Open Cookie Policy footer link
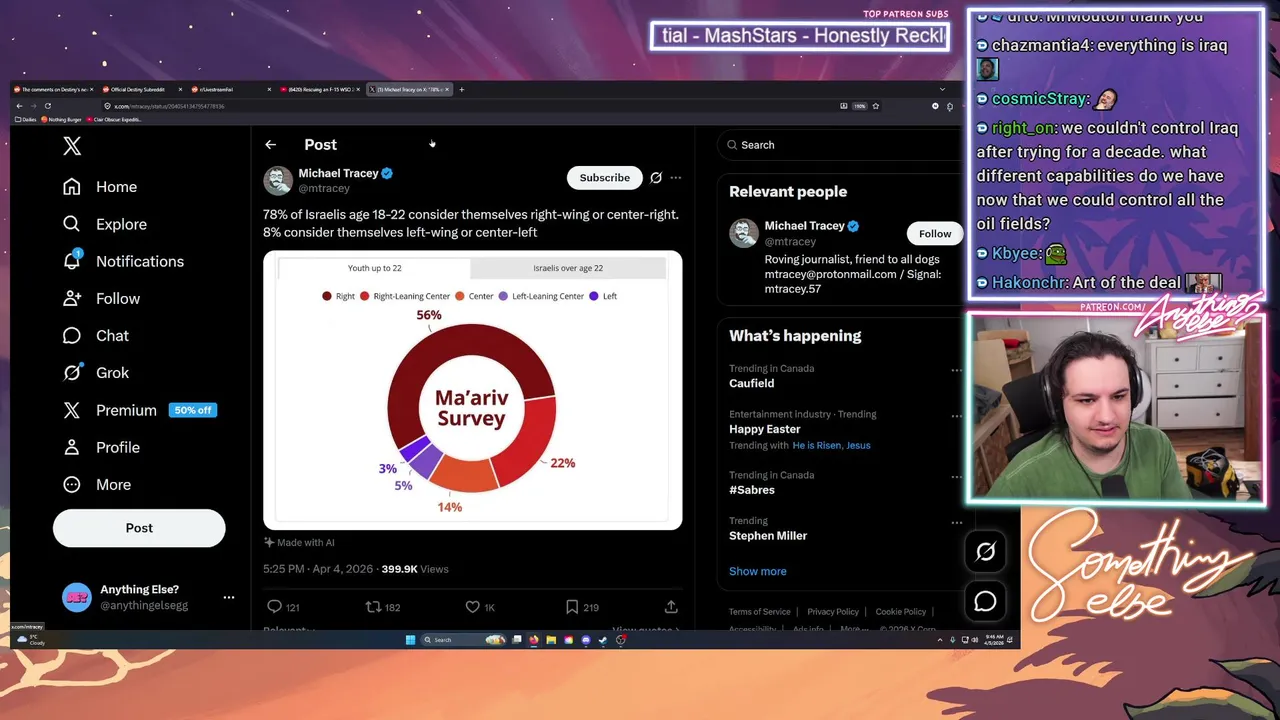The width and height of the screenshot is (1280, 720). click(901, 611)
